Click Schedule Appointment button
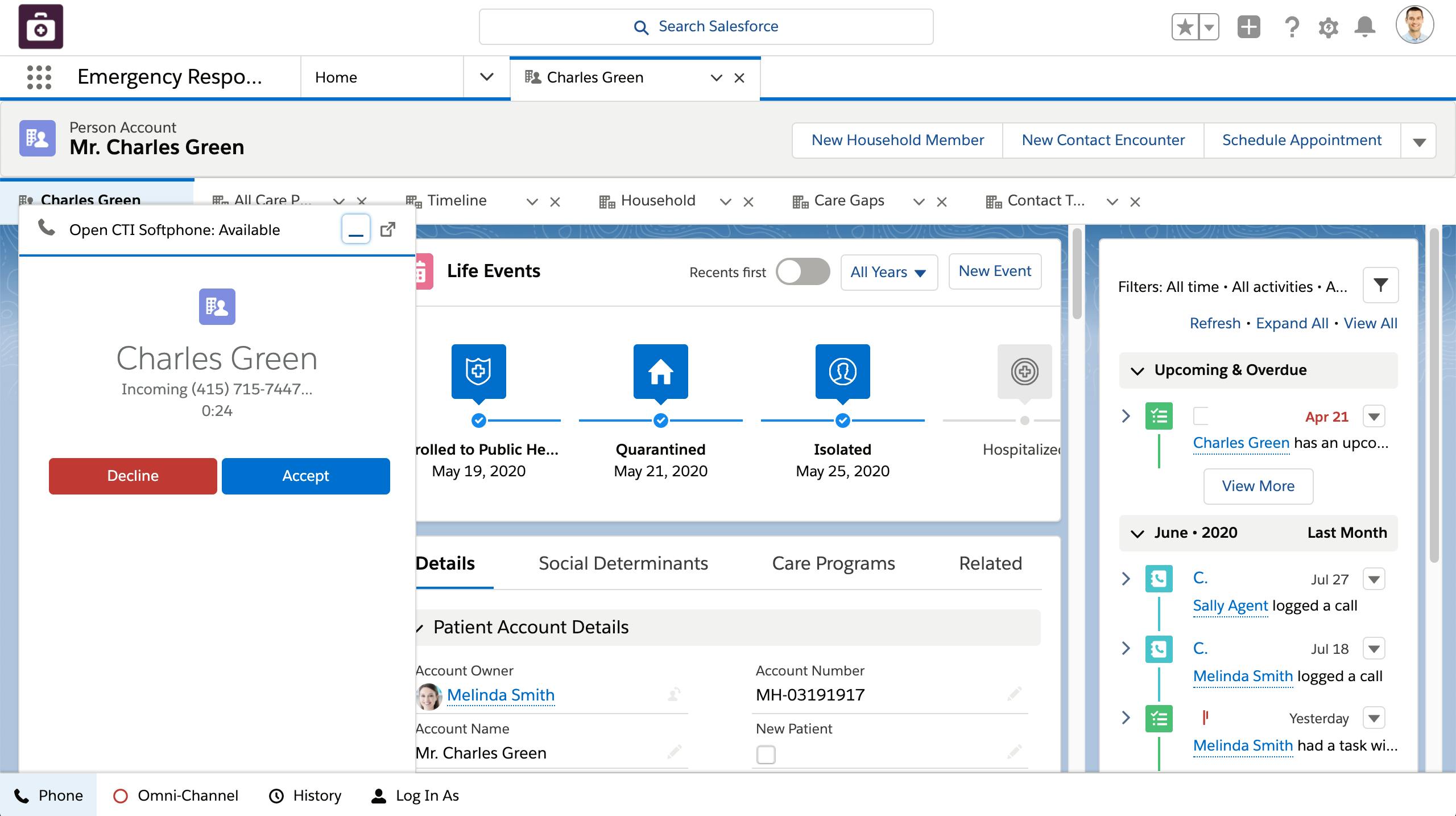 [x=1302, y=140]
